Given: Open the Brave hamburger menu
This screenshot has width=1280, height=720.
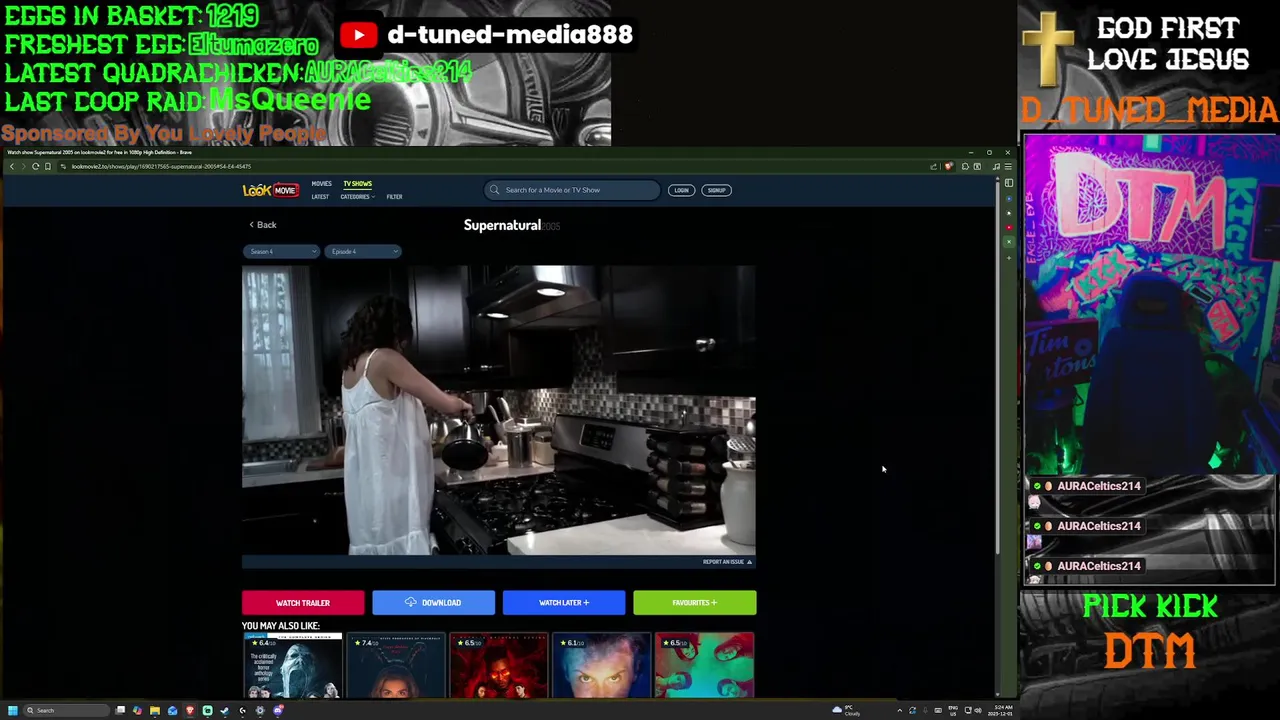Looking at the screenshot, I should pos(1008,166).
